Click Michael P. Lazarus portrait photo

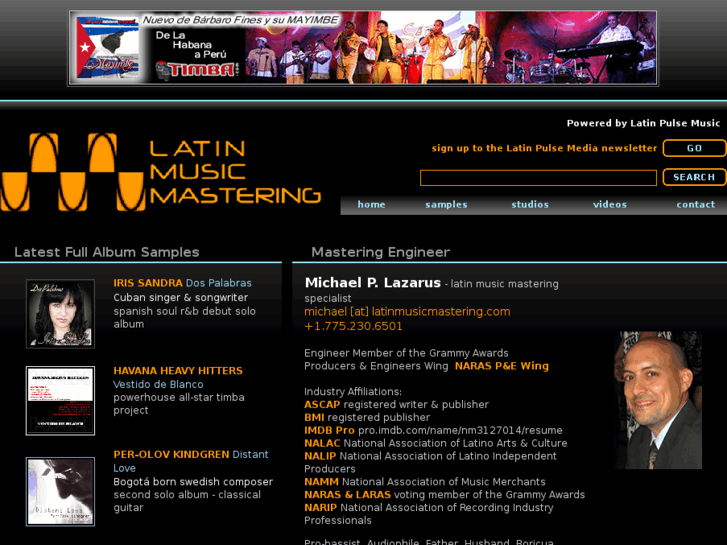pyautogui.click(x=658, y=400)
